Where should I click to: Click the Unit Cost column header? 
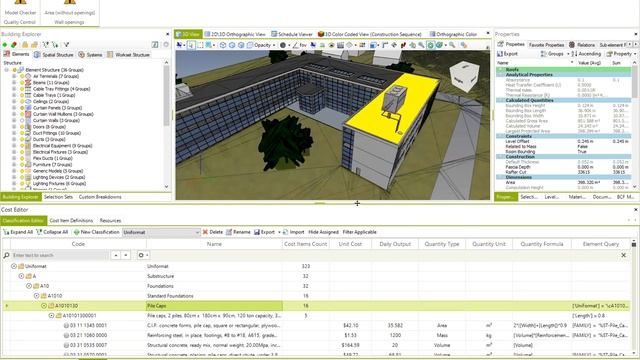point(350,244)
